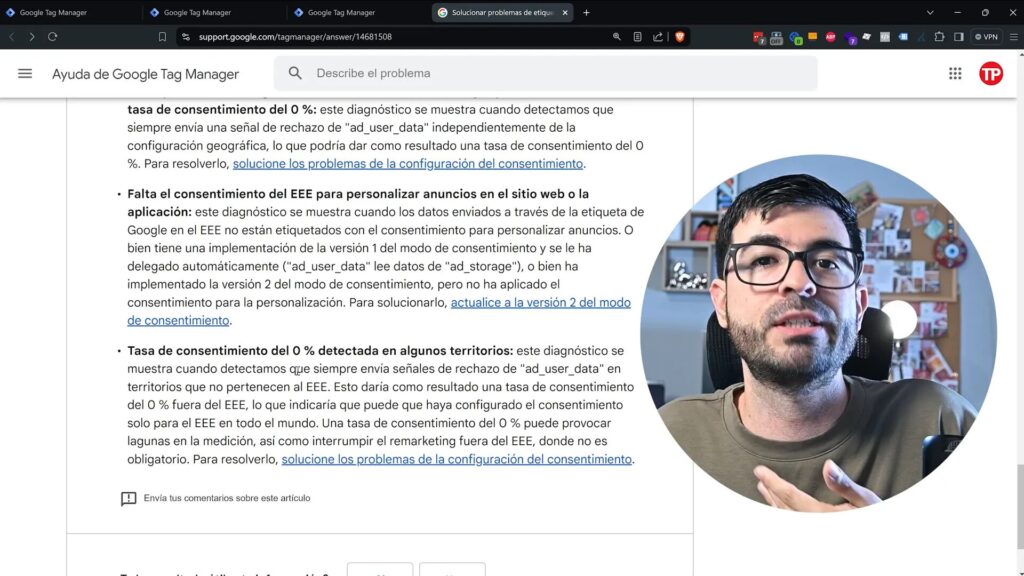Image resolution: width=1024 pixels, height=576 pixels.
Task: Click the search magnifier icon in help search bar
Action: coord(295,73)
